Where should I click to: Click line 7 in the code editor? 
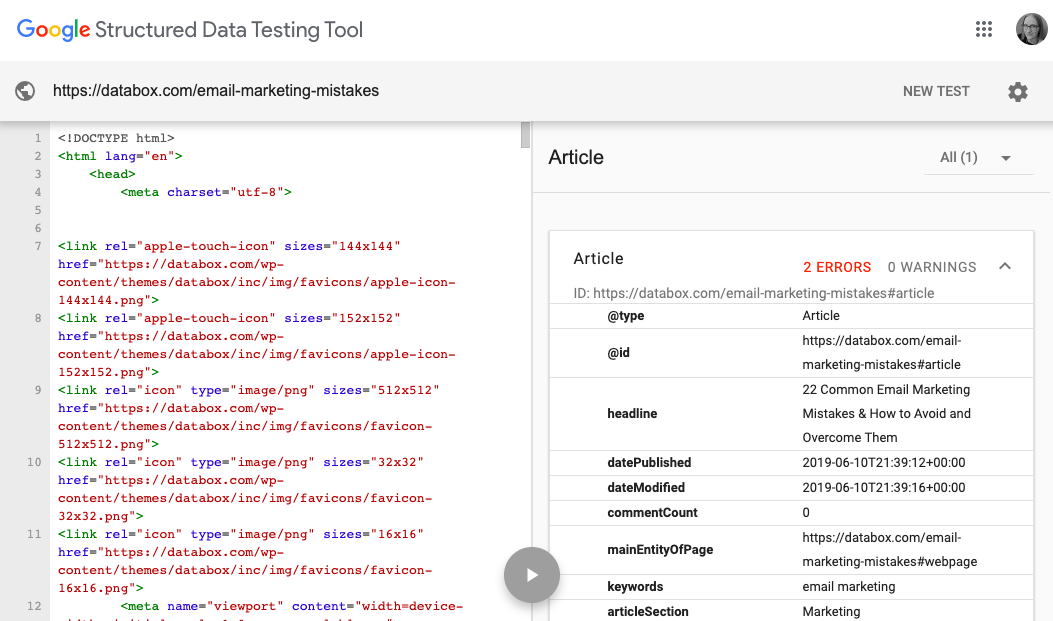click(x=229, y=246)
